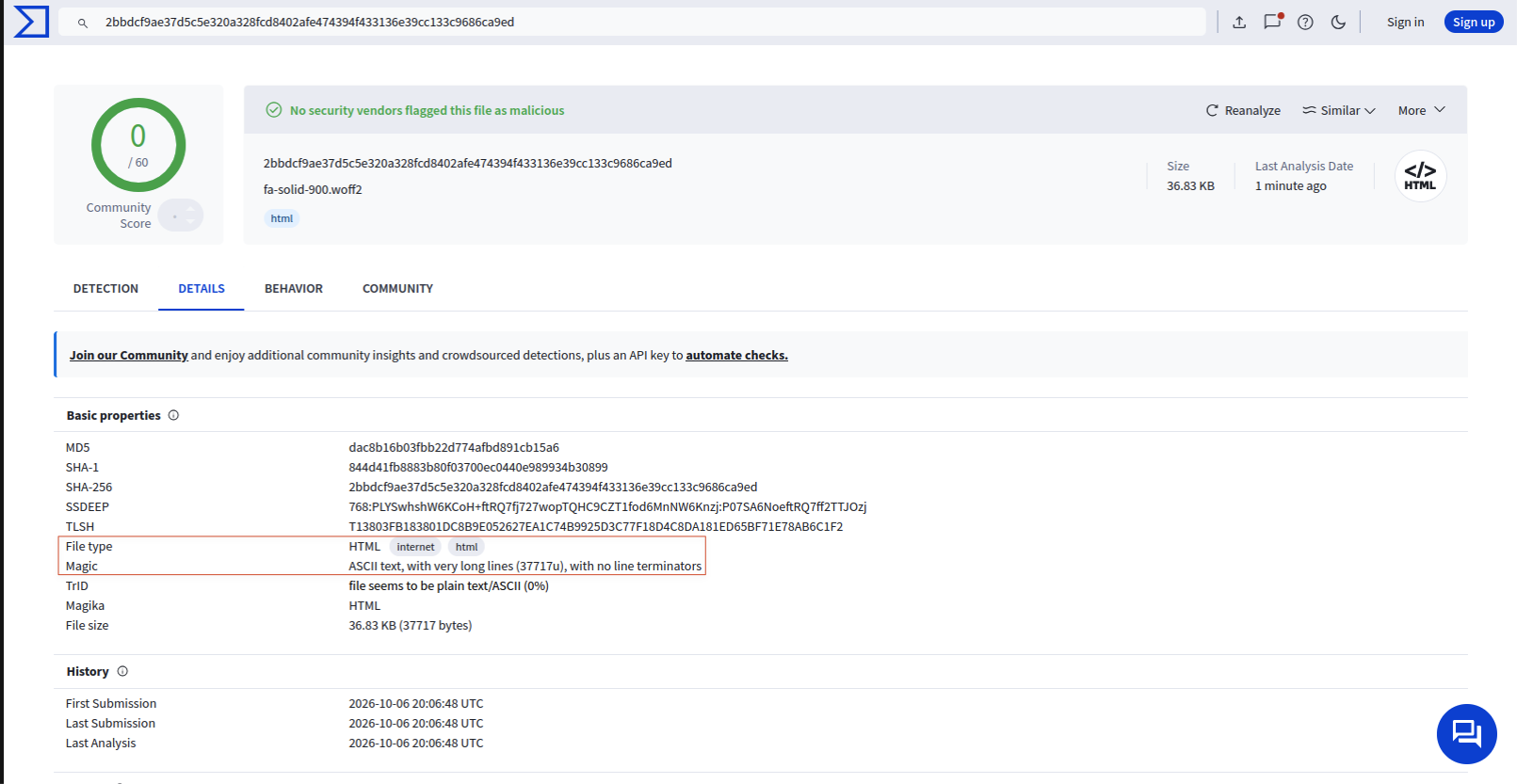Image resolution: width=1517 pixels, height=784 pixels.
Task: Expand the Similar dropdown
Action: 1339,110
